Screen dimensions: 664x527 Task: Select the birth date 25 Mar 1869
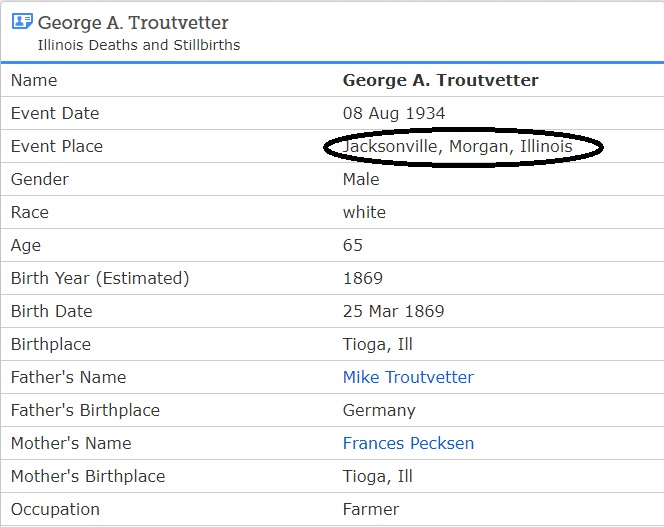point(393,311)
